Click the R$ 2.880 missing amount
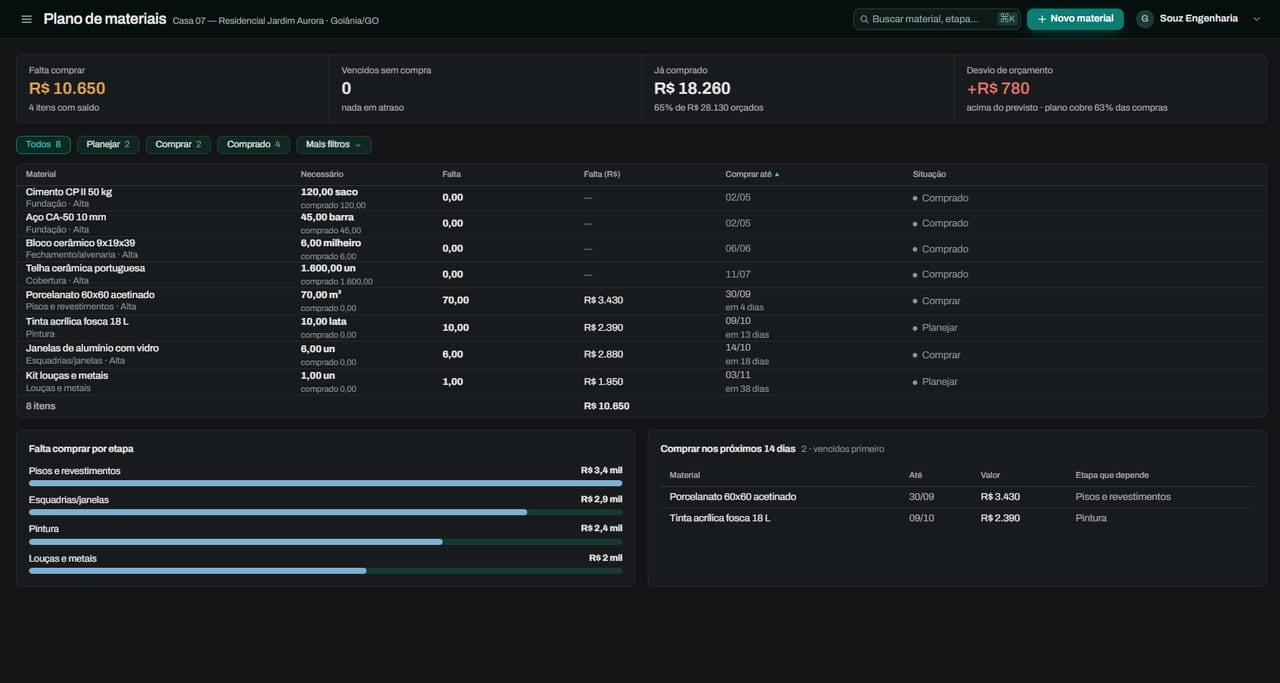This screenshot has height=683, width=1280. 603,355
